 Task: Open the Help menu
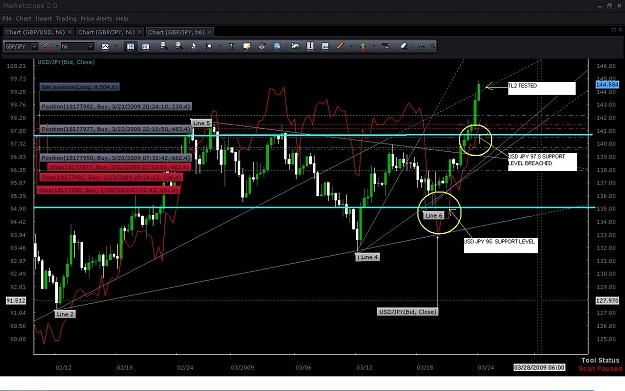point(122,19)
